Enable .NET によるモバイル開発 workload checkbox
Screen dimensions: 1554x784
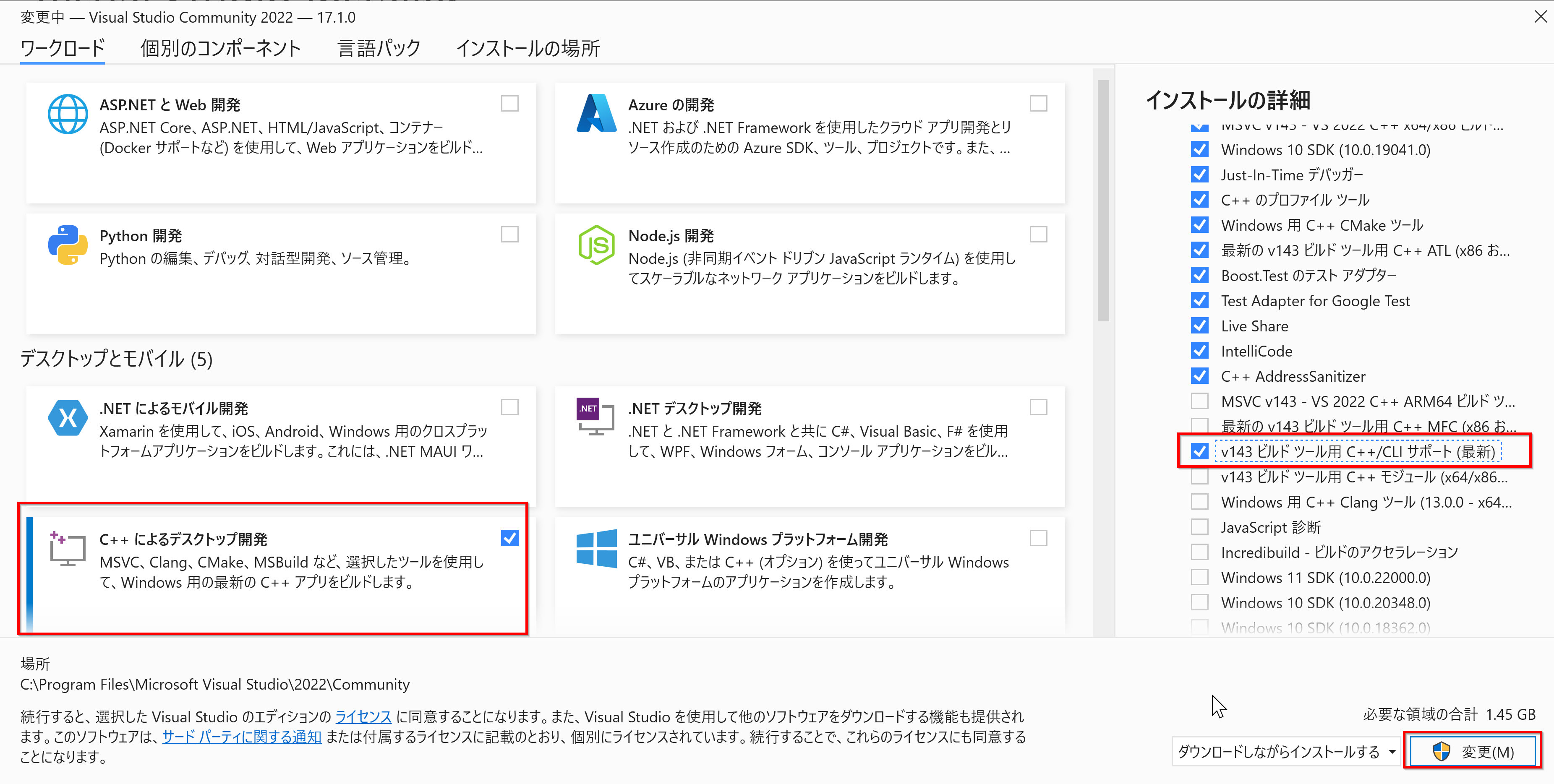(510, 408)
